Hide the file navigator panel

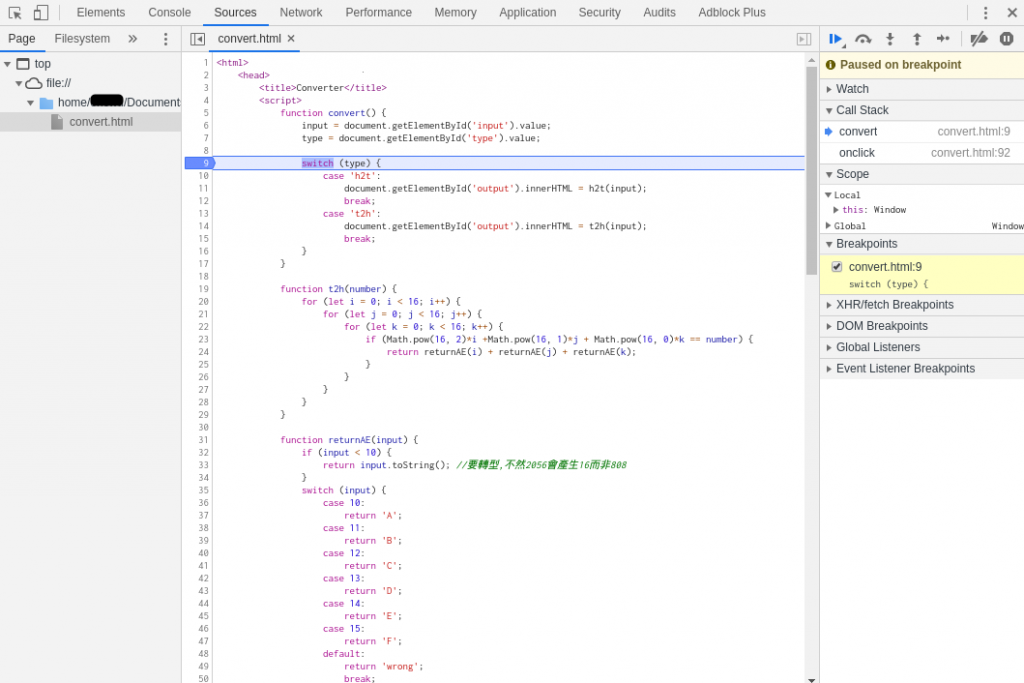click(197, 39)
